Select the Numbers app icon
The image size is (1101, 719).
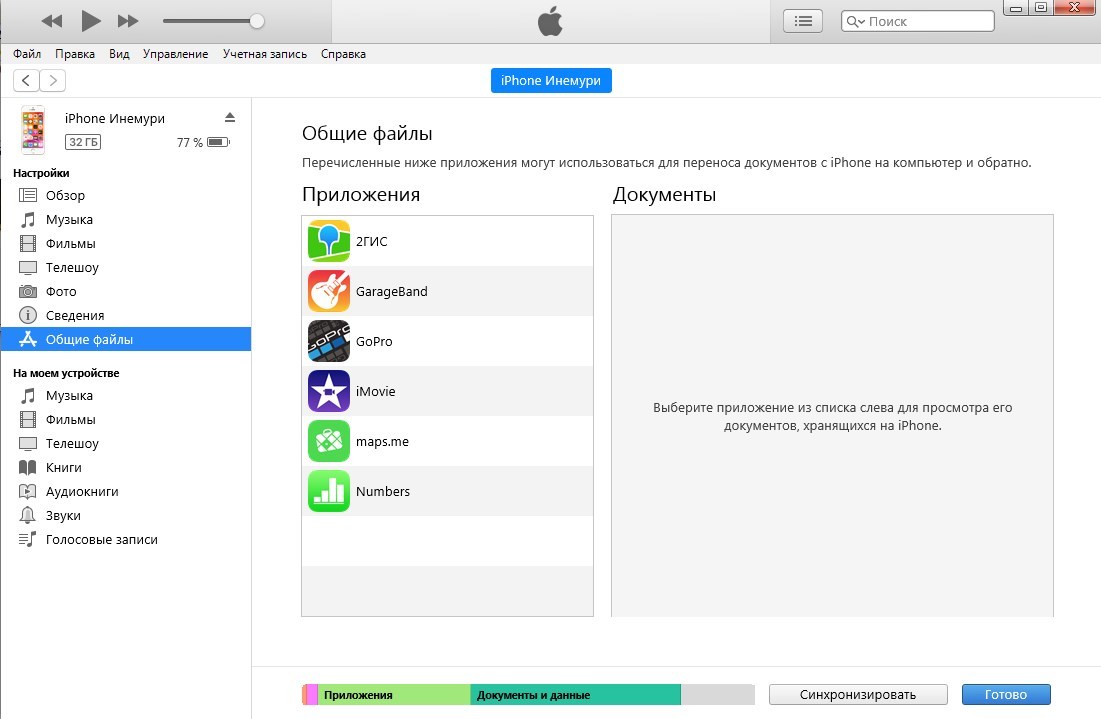tap(329, 491)
